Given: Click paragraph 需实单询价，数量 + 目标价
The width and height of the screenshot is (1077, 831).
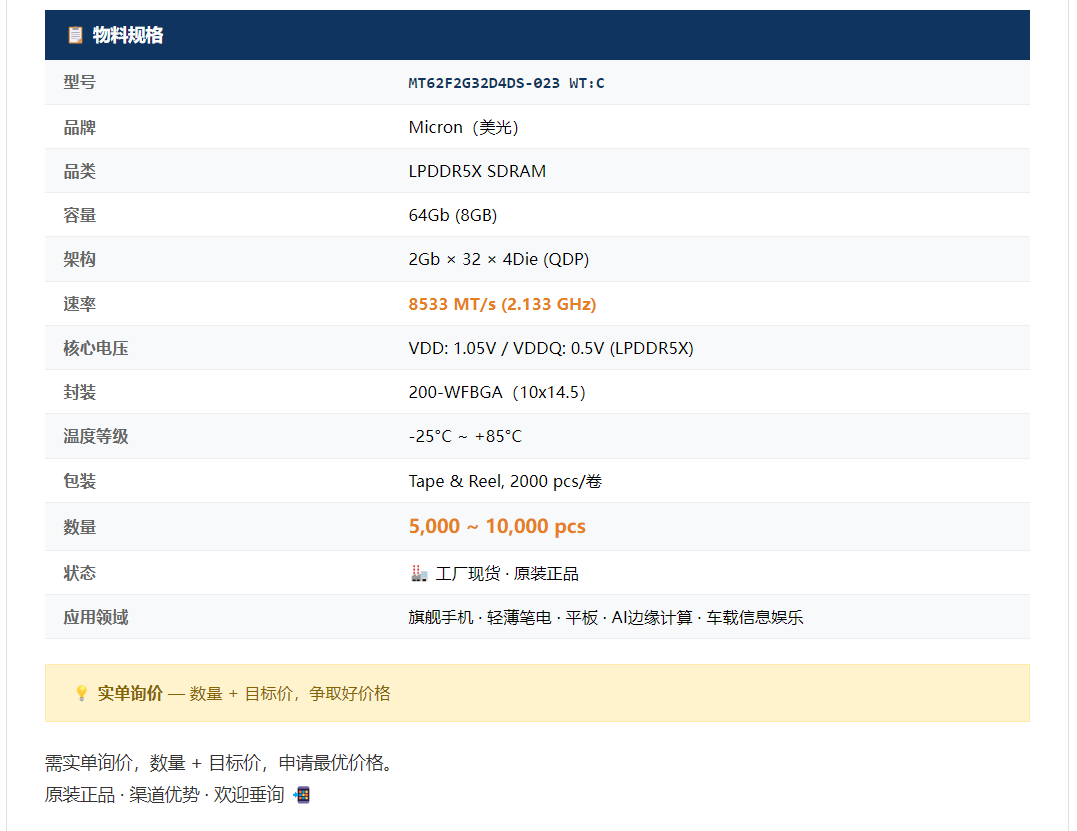Looking at the screenshot, I should click(221, 763).
